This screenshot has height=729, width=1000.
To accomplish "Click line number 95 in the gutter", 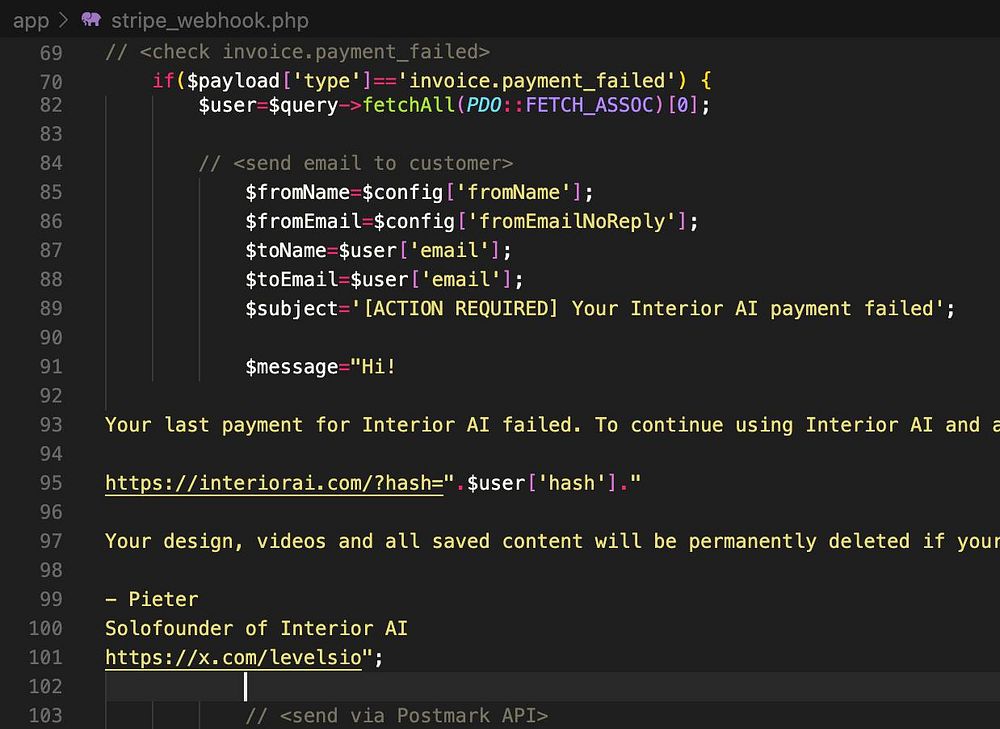I will [51, 483].
